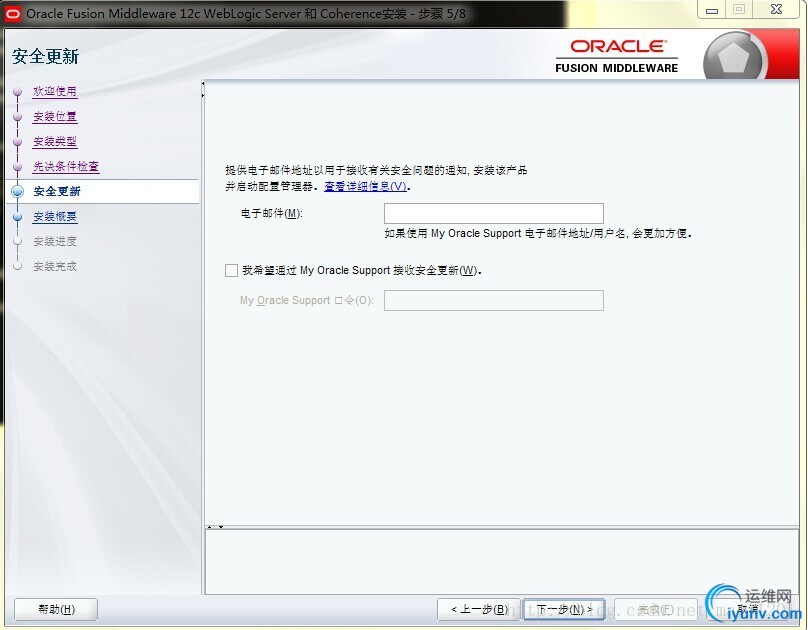The width and height of the screenshot is (808, 630).
Task: Click the step bullet beside 安装类型
Action: [18, 142]
